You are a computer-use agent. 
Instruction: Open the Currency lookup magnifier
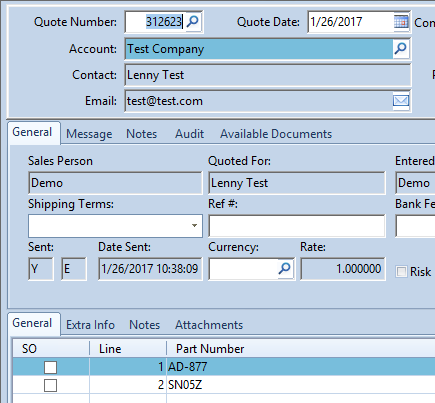click(285, 268)
